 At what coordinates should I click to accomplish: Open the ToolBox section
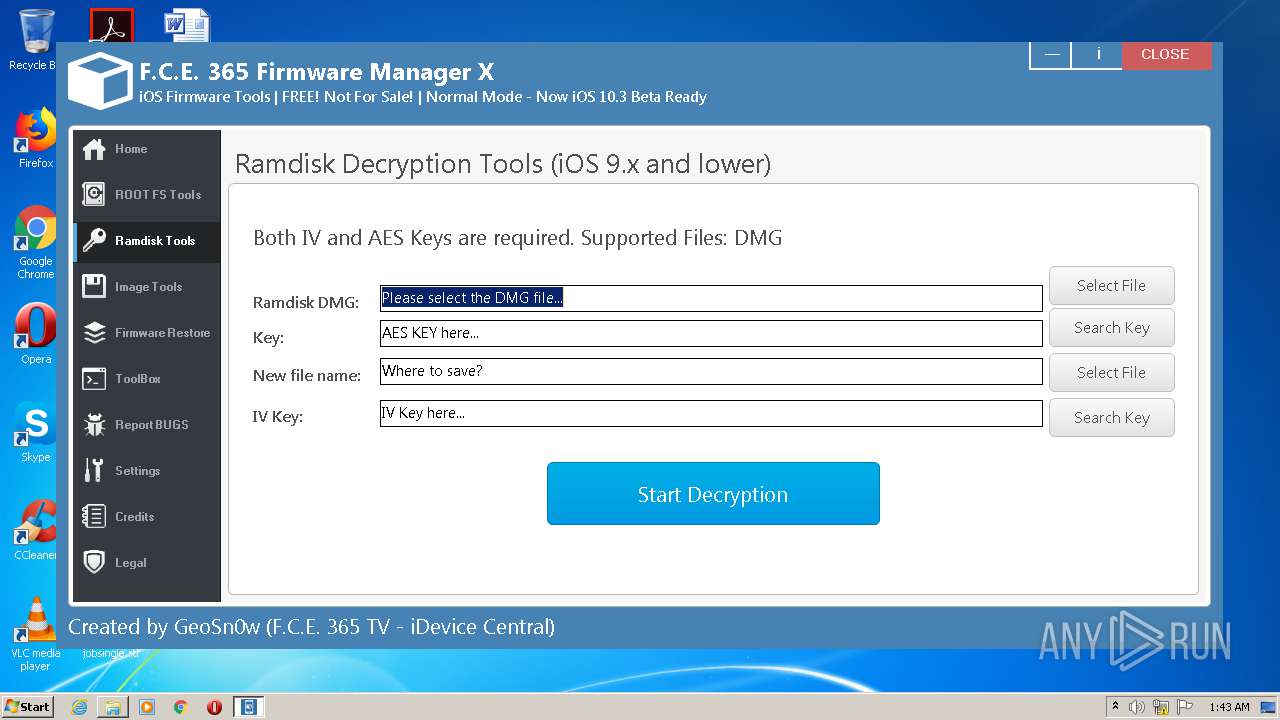(147, 379)
